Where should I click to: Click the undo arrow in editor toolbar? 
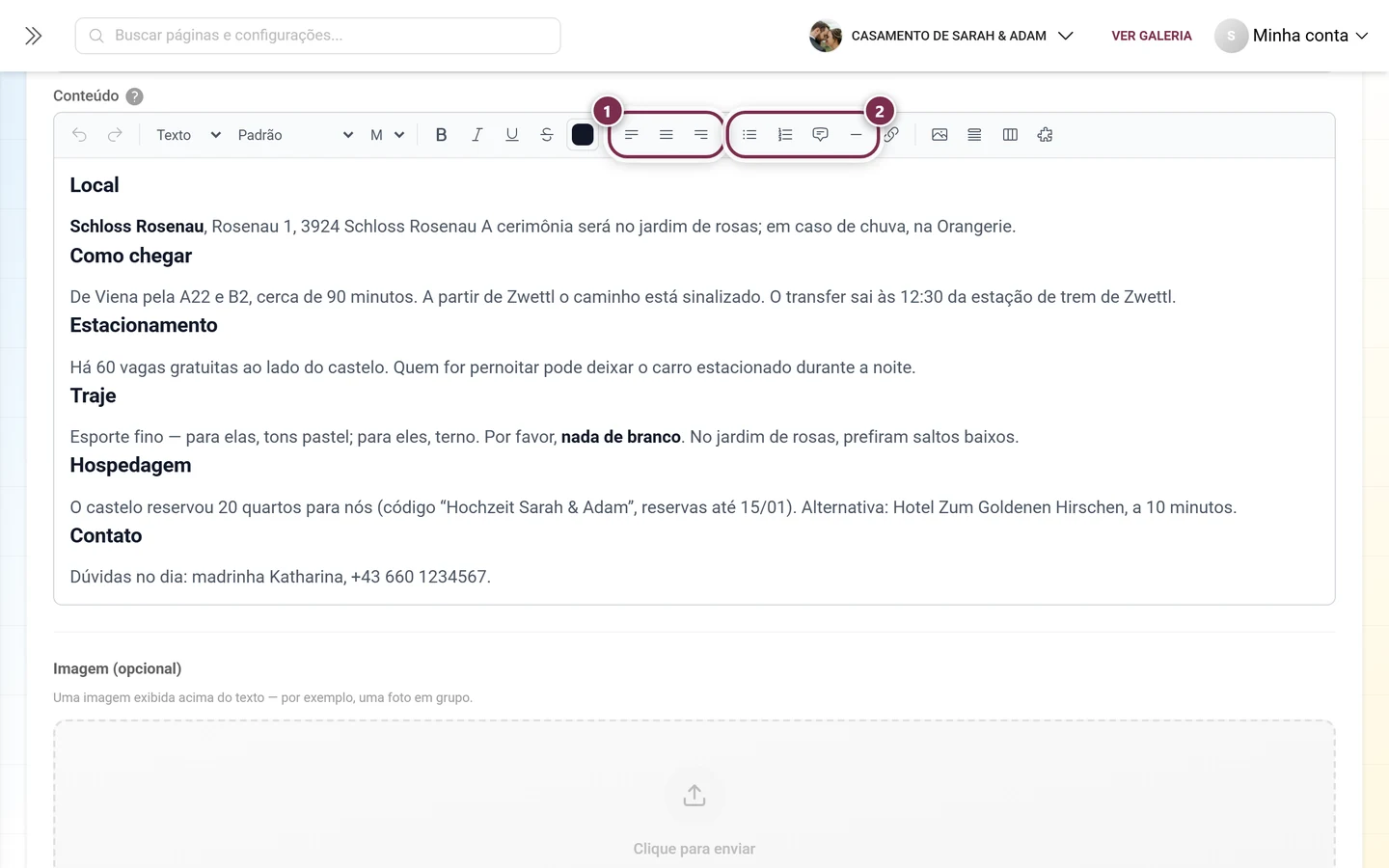pos(79,135)
